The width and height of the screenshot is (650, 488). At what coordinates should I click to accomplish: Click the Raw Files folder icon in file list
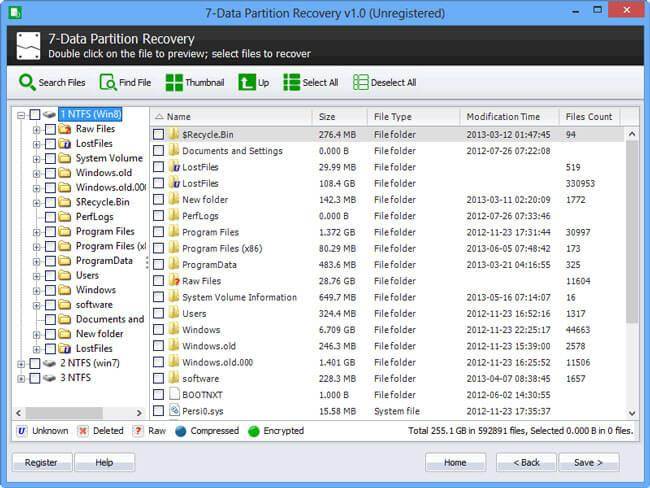coord(173,281)
